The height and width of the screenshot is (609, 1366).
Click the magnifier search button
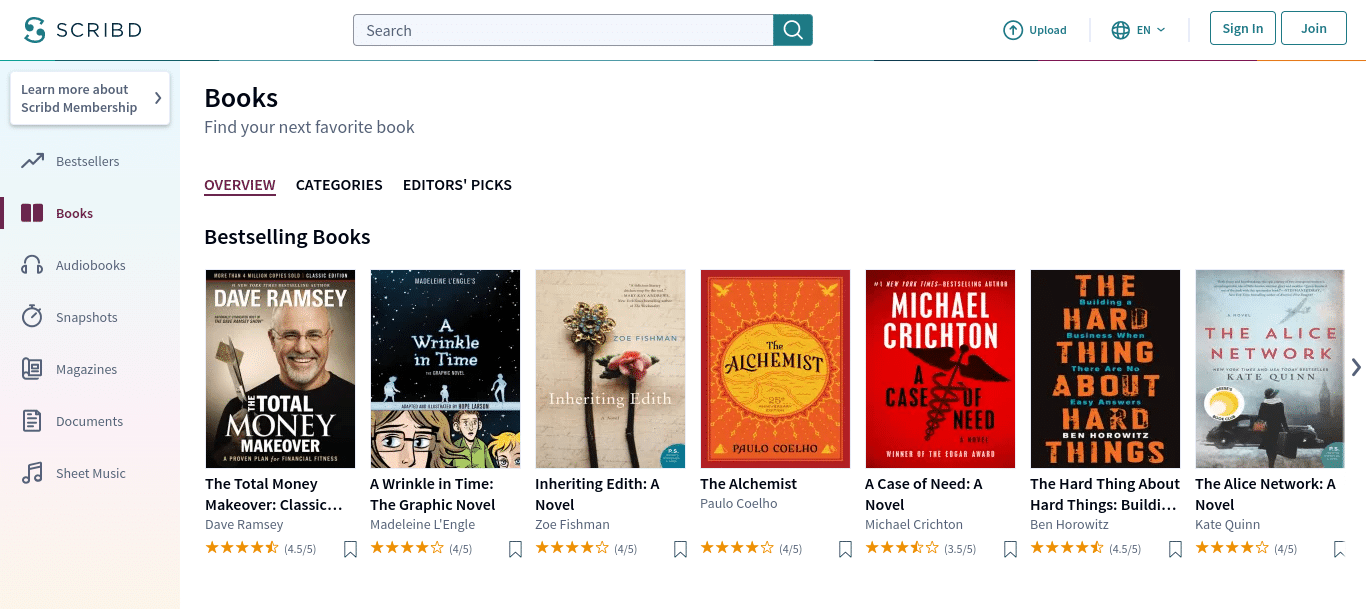tap(793, 30)
